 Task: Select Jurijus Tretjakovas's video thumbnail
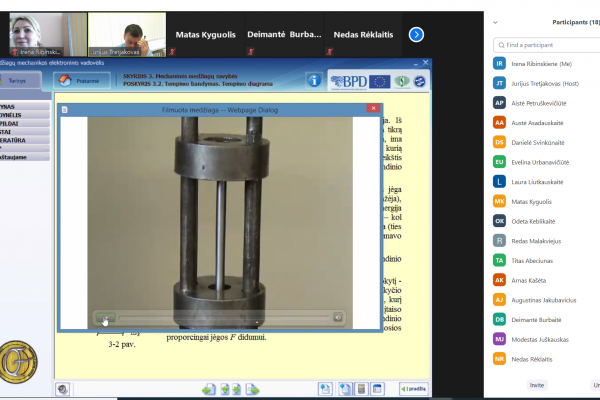[x=127, y=34]
